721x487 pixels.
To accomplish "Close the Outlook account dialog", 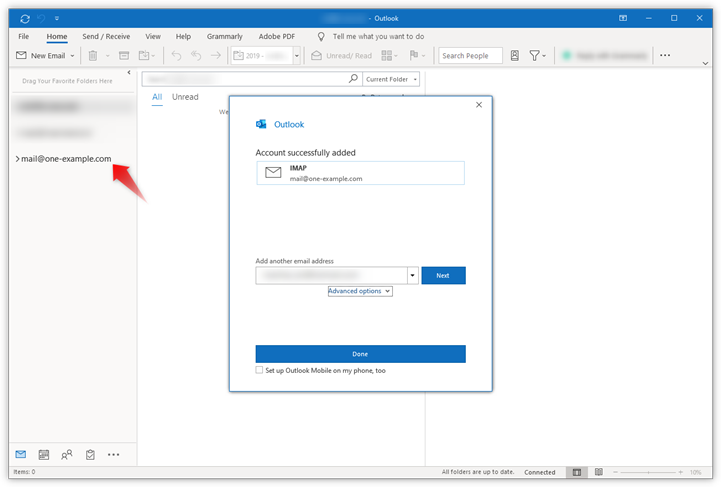I will (479, 105).
